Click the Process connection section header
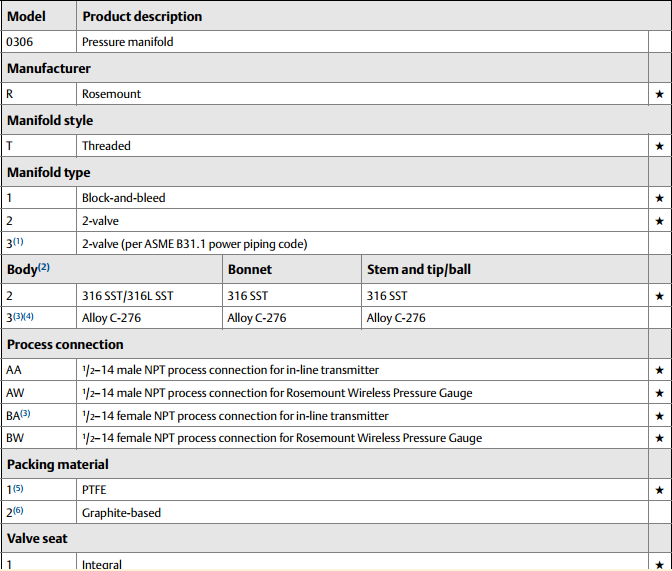 point(66,344)
